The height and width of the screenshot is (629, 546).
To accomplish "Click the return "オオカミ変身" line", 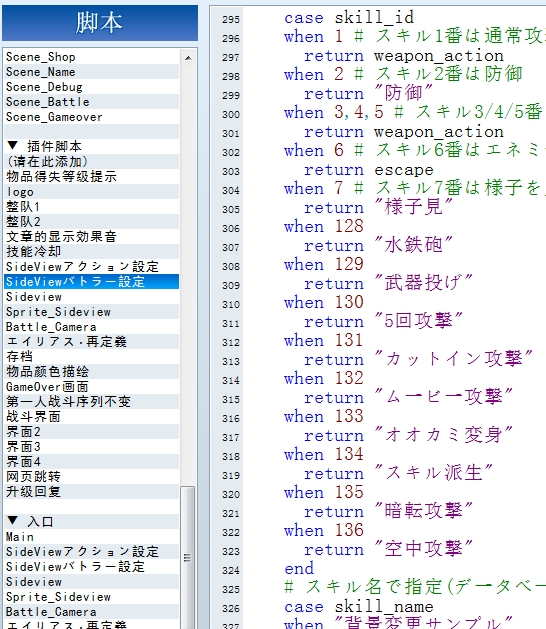I will tap(408, 436).
